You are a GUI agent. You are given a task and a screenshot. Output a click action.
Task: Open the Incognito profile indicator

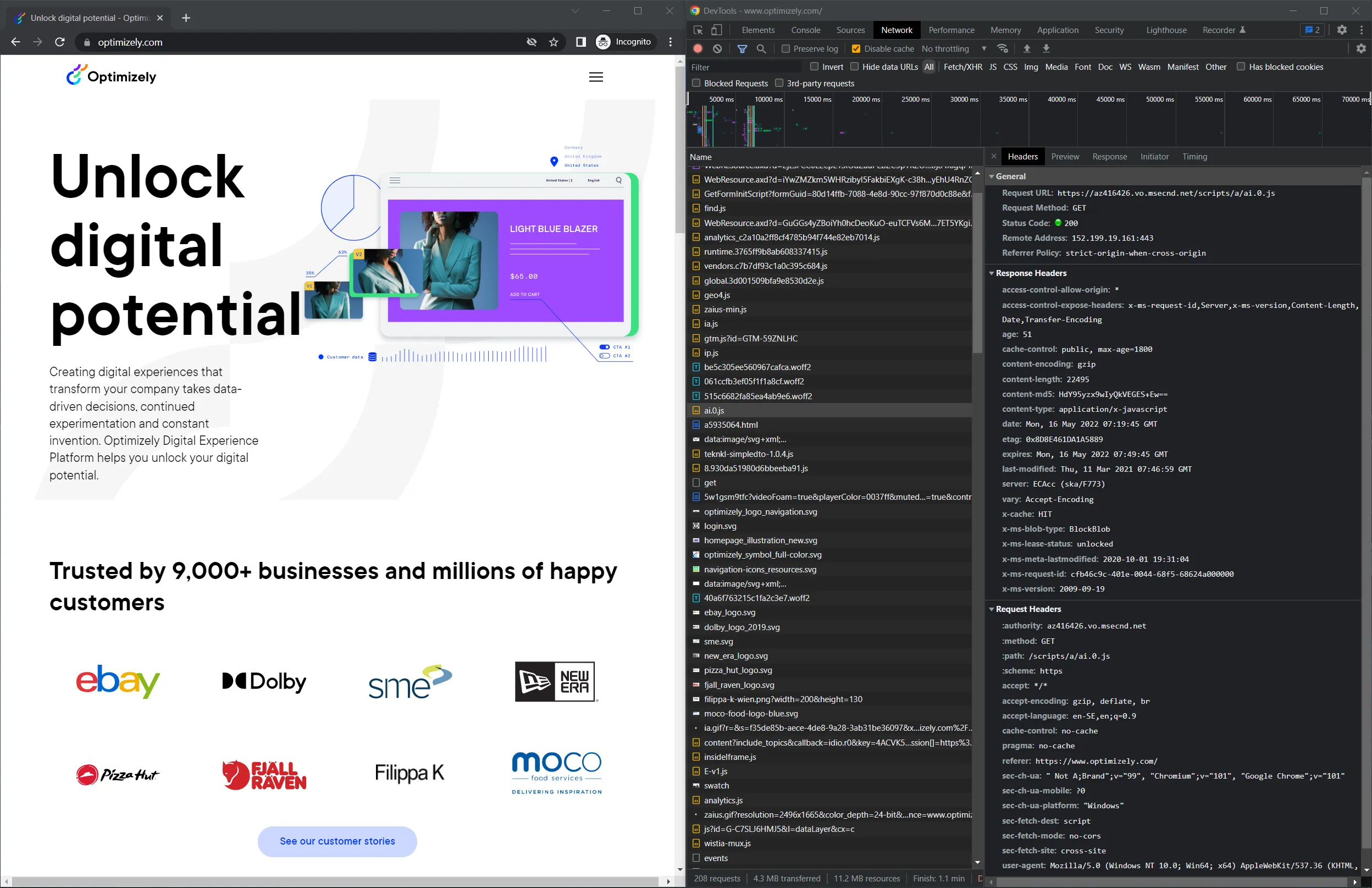click(624, 42)
